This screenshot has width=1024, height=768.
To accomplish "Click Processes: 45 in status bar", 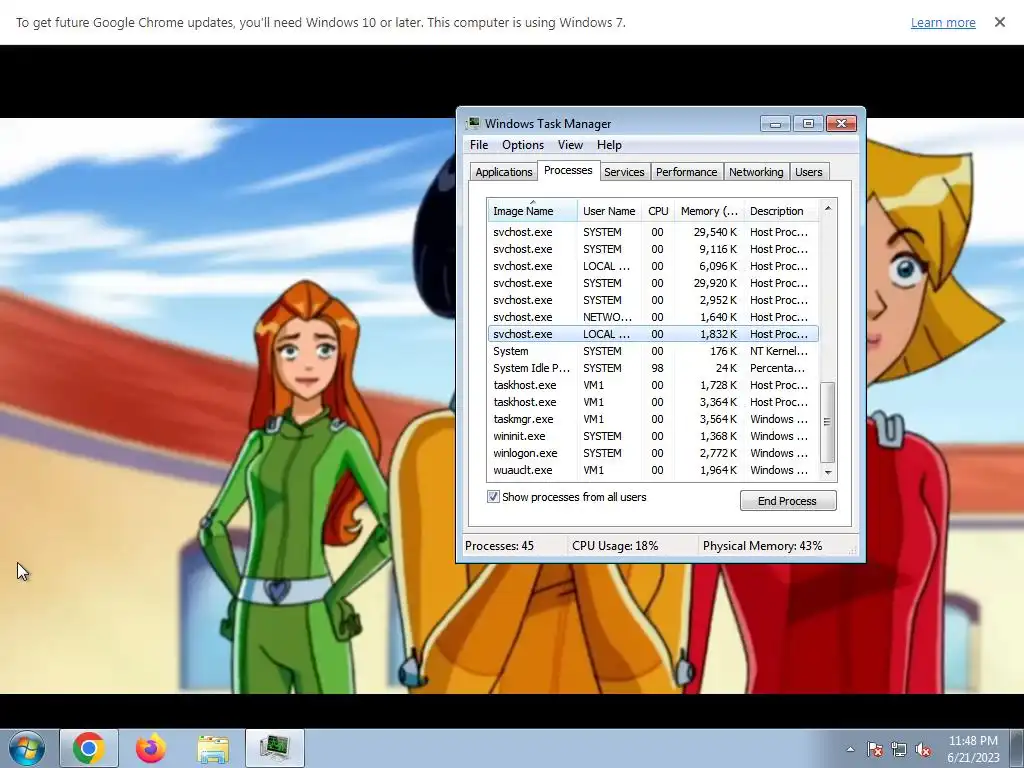I will click(x=499, y=546).
